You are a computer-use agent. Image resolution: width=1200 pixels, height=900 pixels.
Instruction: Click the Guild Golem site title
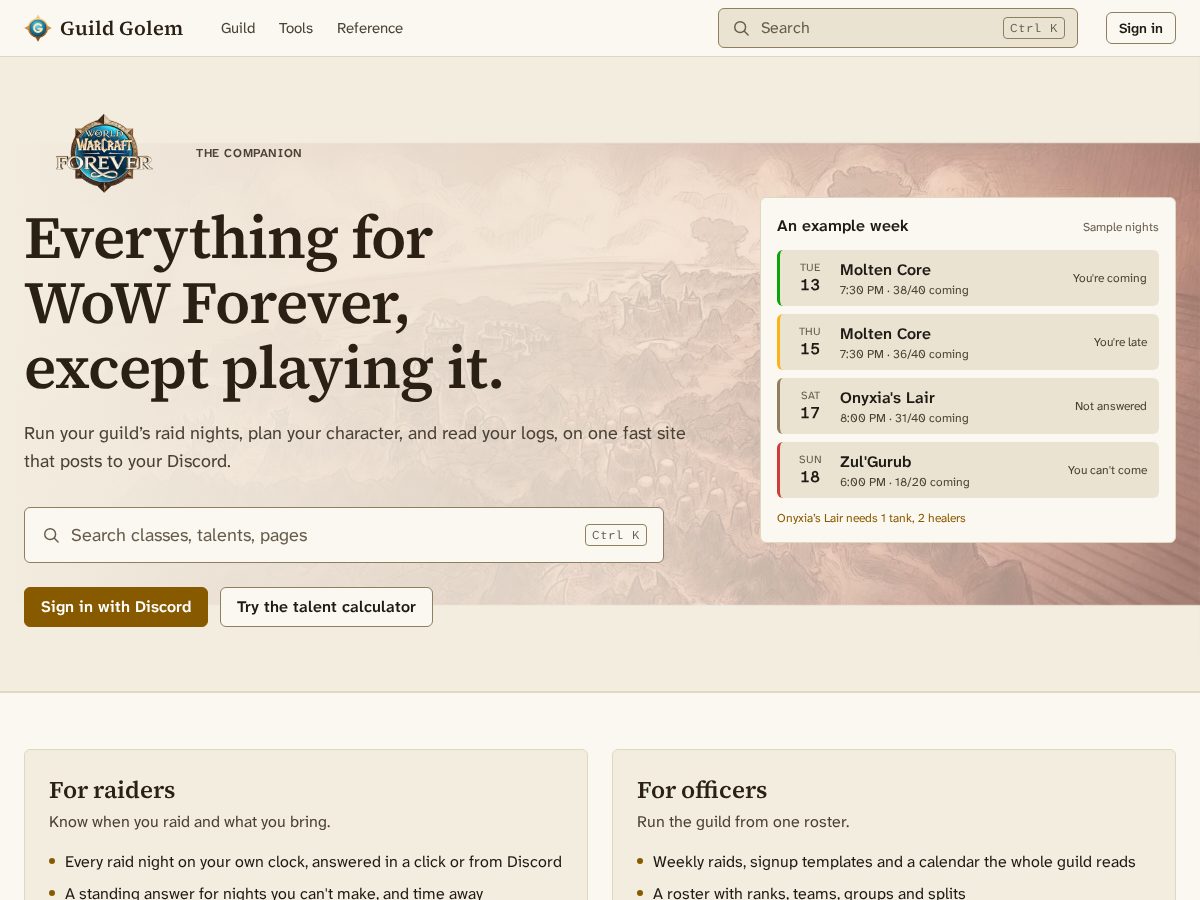coord(121,28)
